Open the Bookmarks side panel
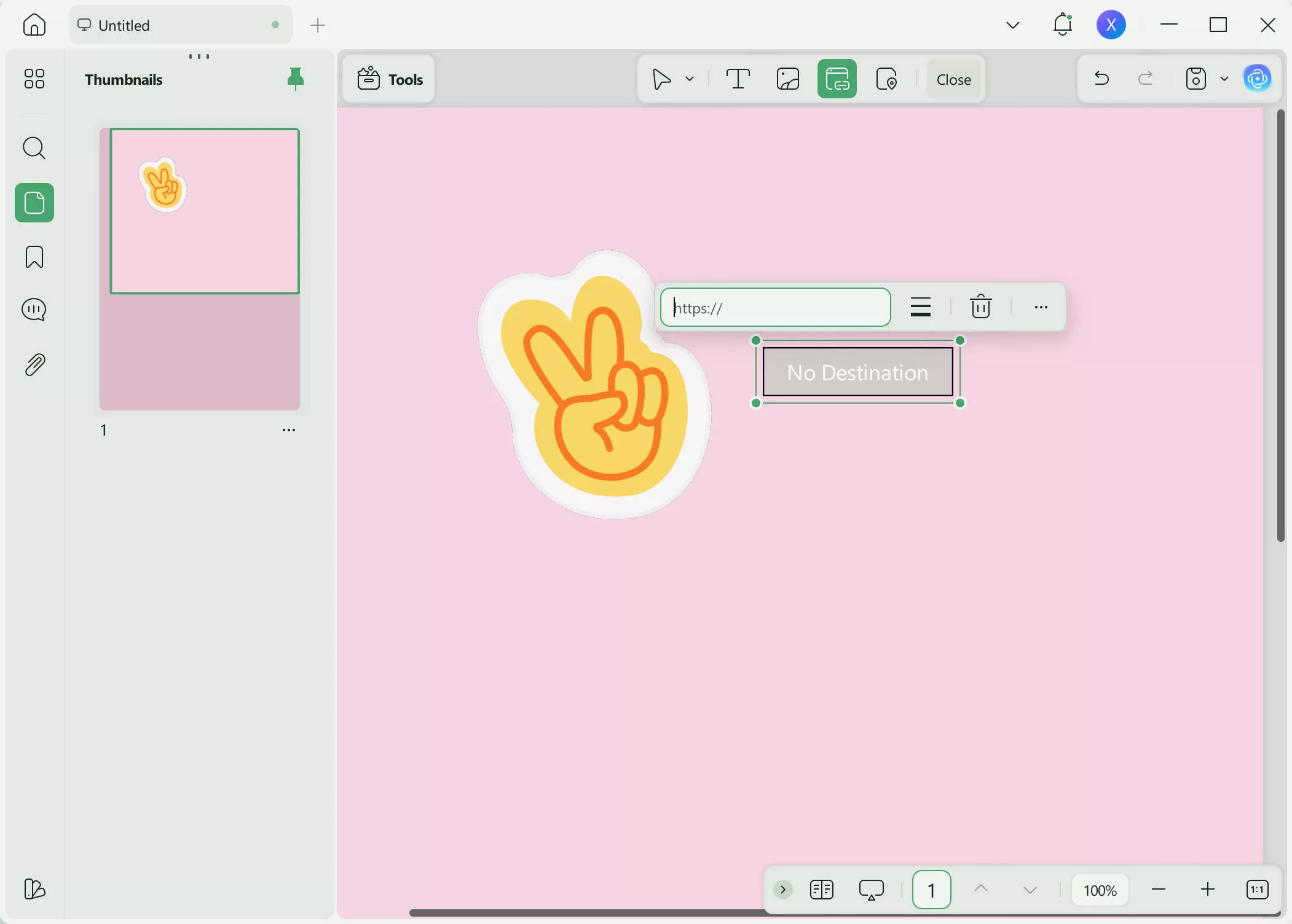Screen dimensions: 1292x924 34,257
